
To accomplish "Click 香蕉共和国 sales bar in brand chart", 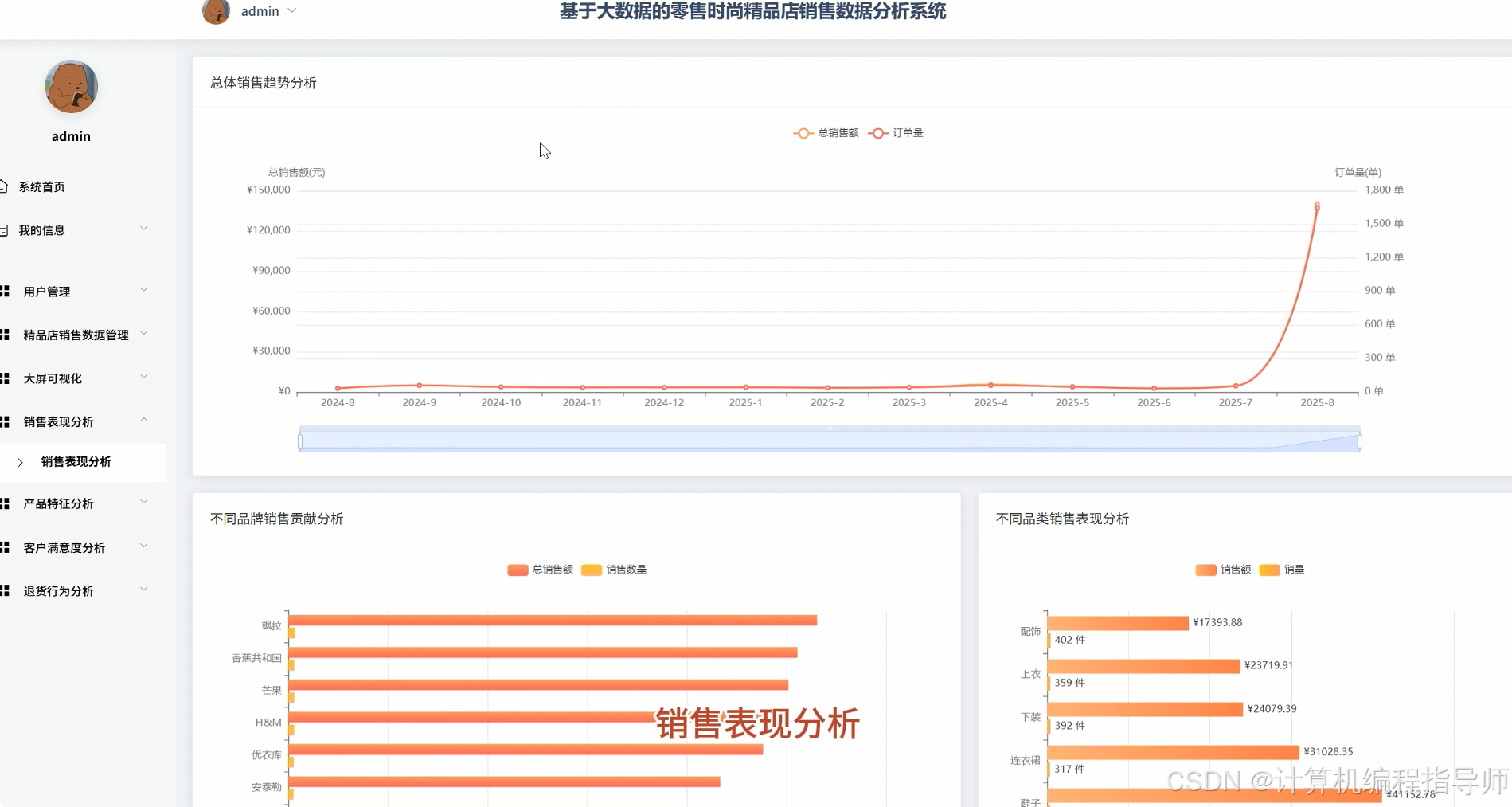I will [543, 652].
